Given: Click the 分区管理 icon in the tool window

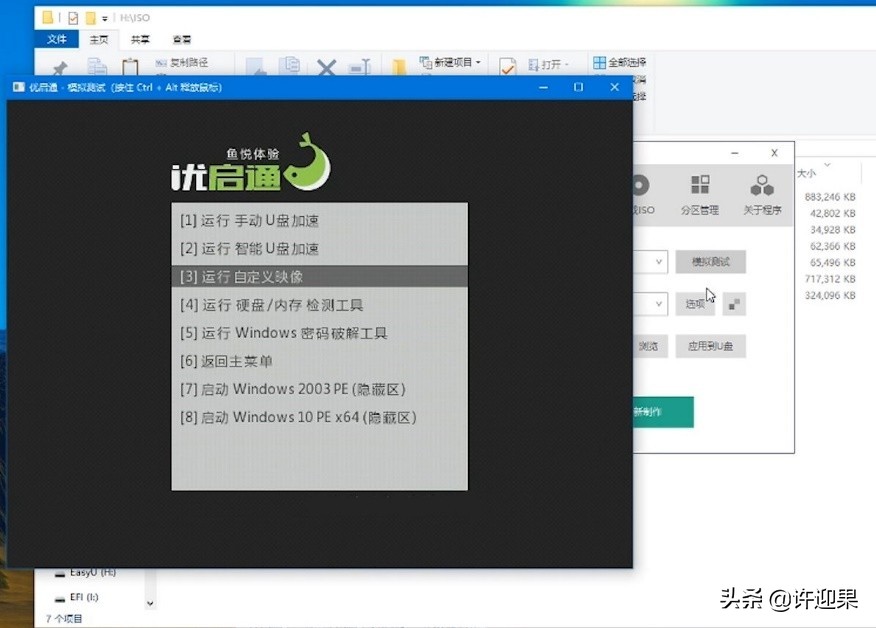Looking at the screenshot, I should pyautogui.click(x=699, y=195).
